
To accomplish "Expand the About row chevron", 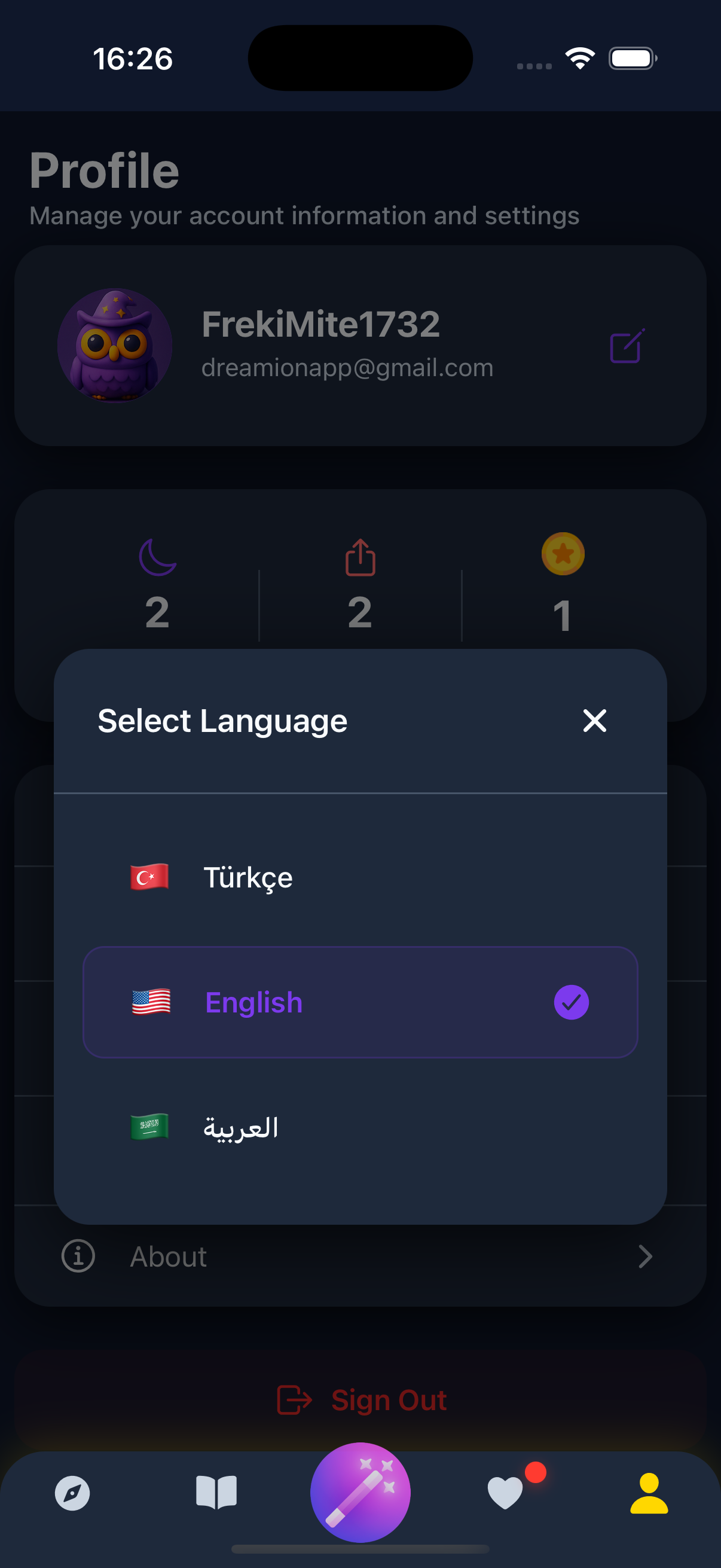I will (x=645, y=1256).
